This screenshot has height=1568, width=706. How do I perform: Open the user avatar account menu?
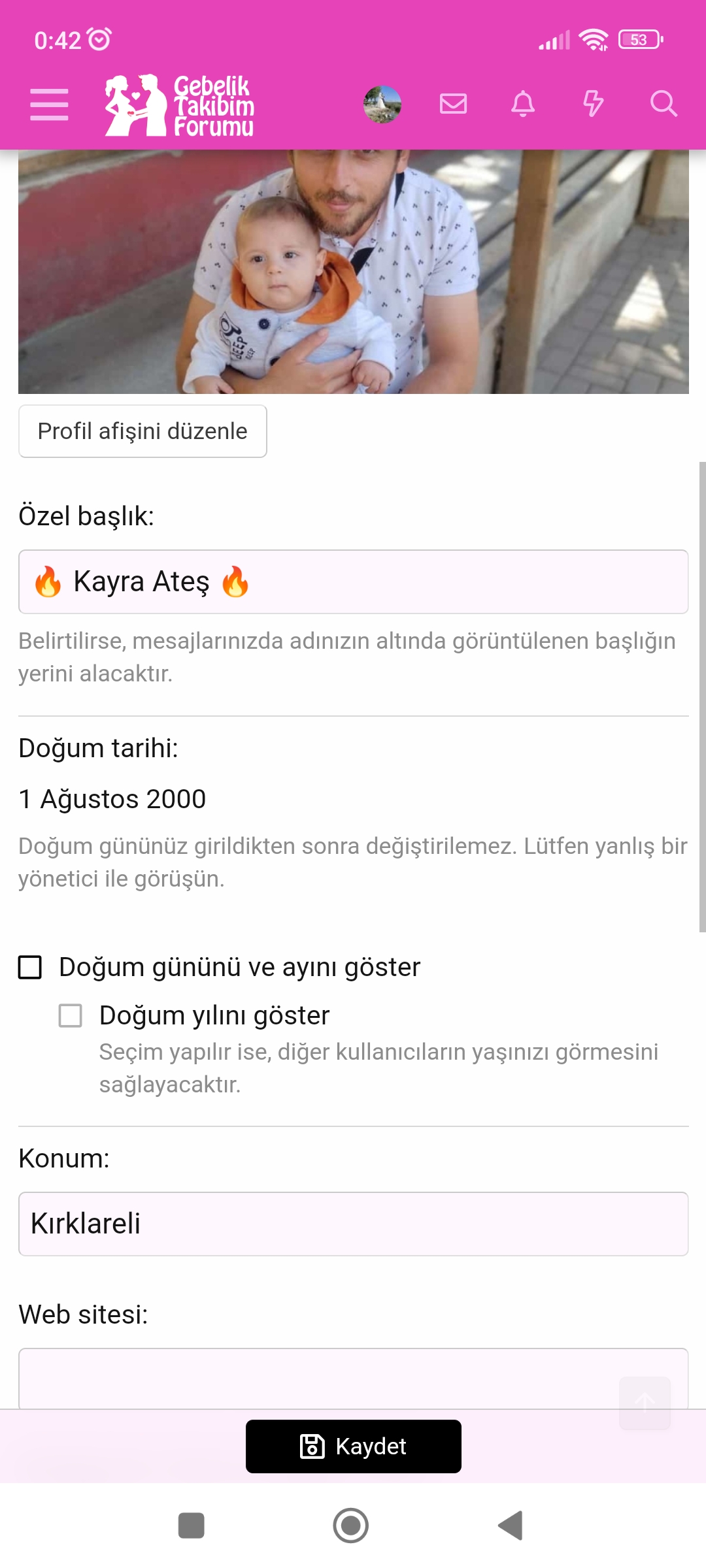pyautogui.click(x=382, y=105)
